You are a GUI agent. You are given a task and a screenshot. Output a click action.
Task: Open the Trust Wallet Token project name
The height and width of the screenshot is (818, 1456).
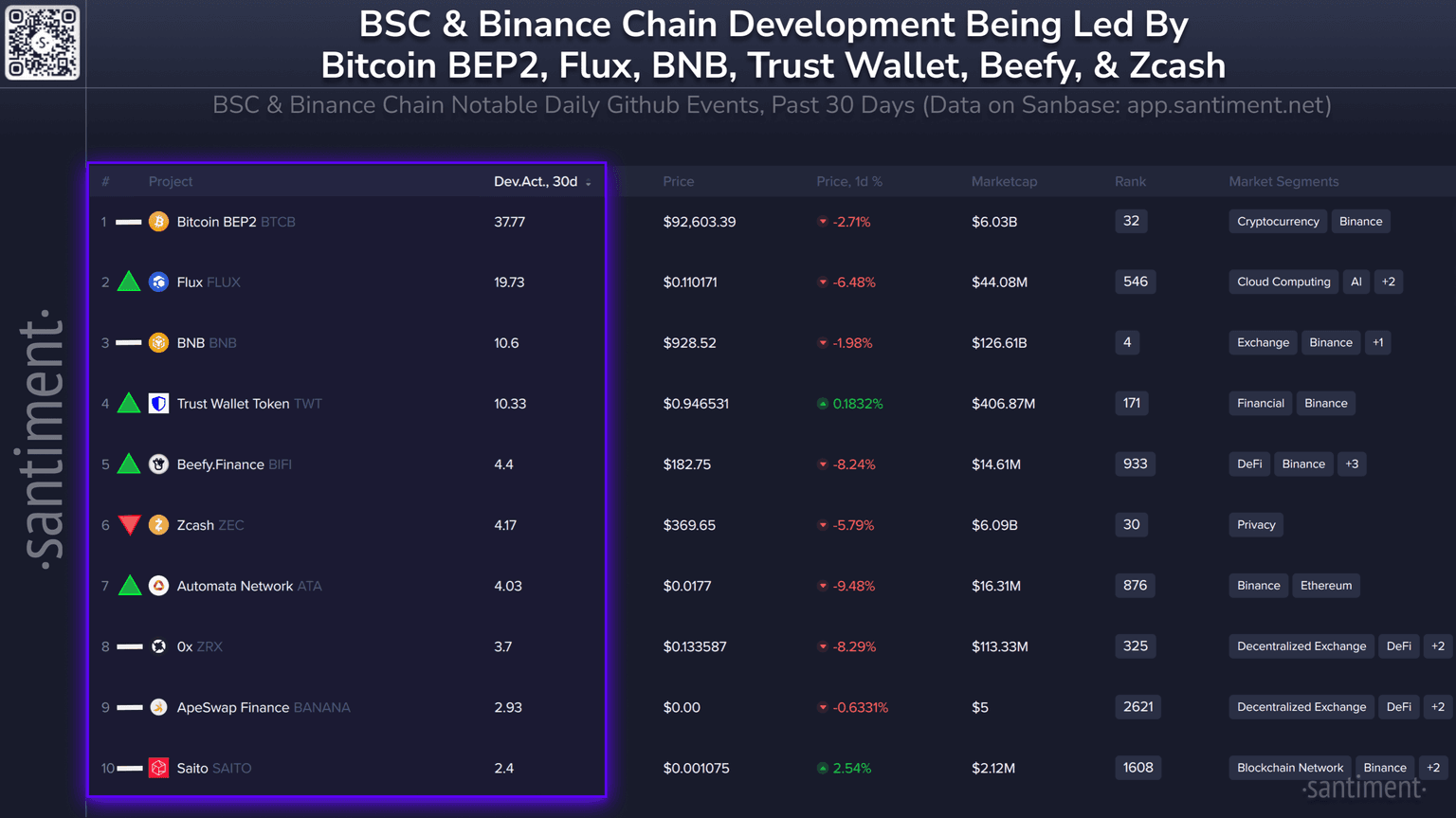(232, 404)
